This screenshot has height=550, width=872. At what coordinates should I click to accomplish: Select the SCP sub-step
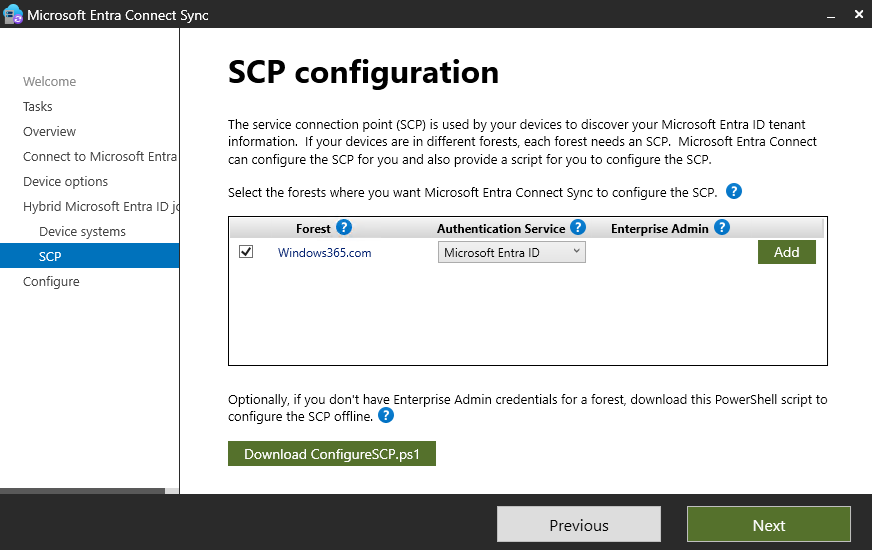(x=90, y=256)
